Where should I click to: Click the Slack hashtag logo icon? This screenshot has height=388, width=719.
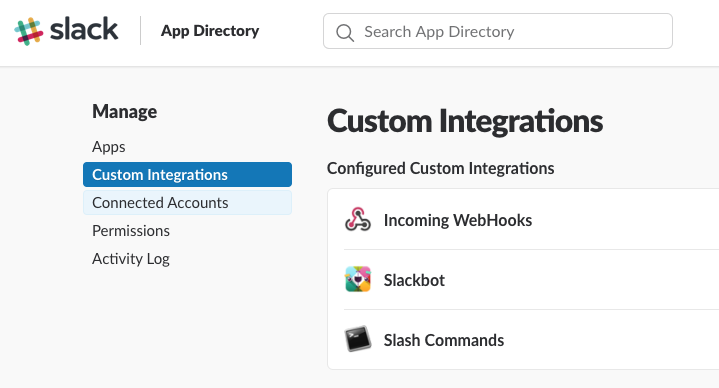coord(28,31)
